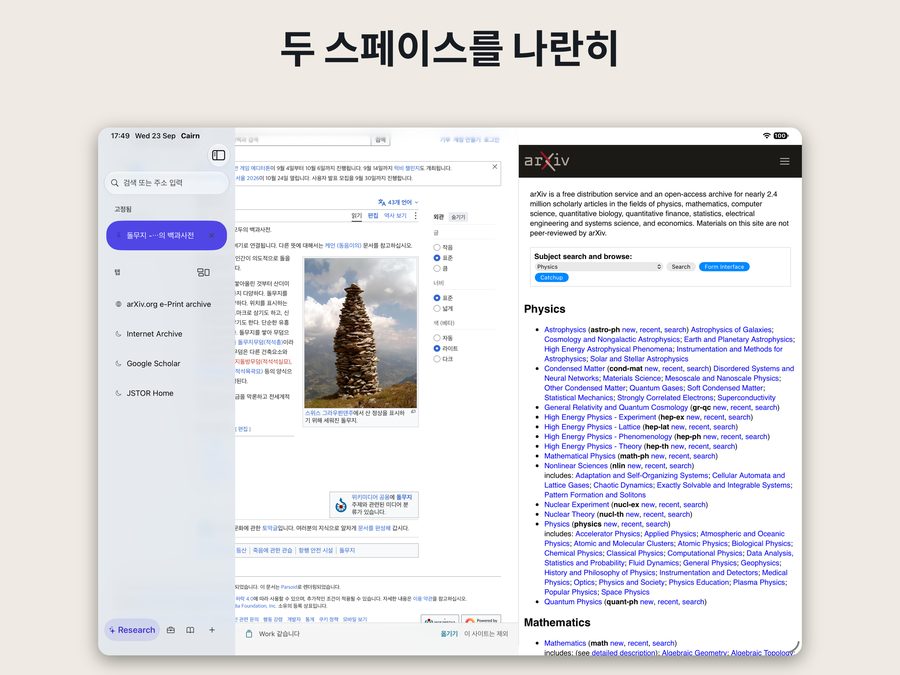The image size is (900, 675).
Task: Switch to the book space icon
Action: tap(190, 630)
